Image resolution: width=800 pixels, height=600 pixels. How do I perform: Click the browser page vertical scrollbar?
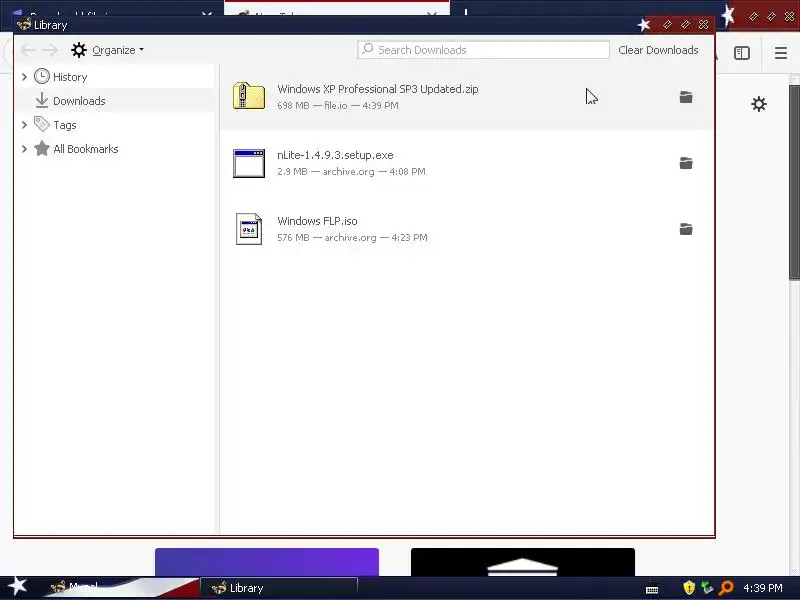coord(794,182)
